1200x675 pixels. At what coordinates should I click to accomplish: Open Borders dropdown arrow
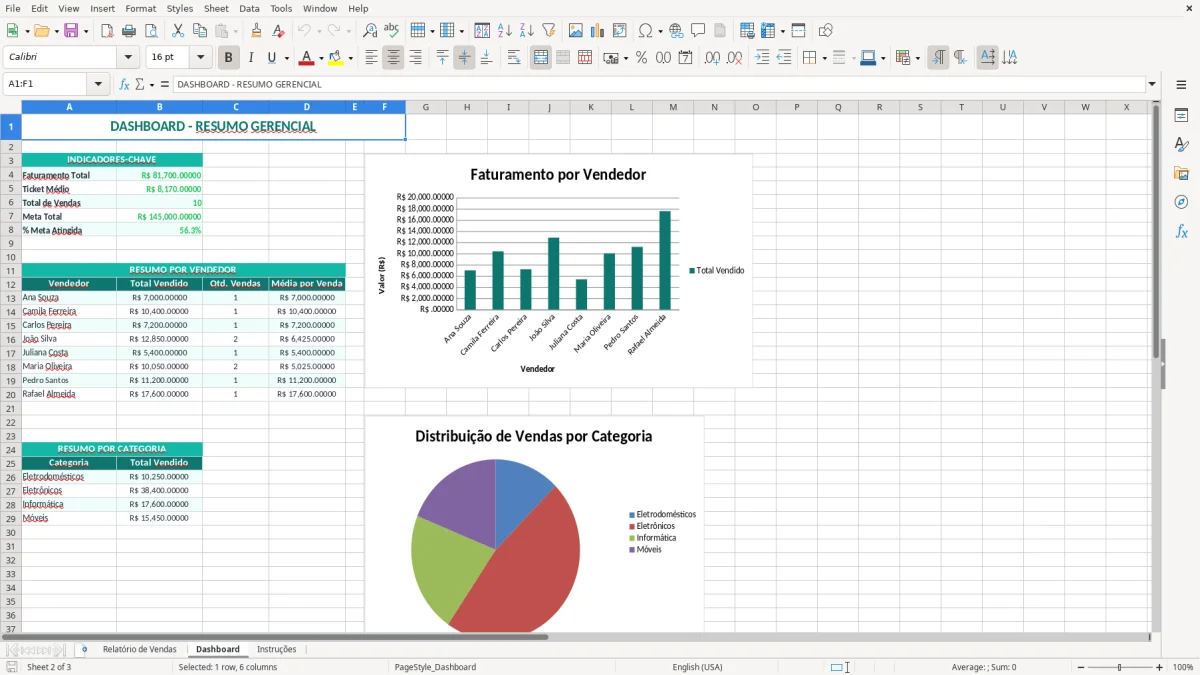click(824, 58)
